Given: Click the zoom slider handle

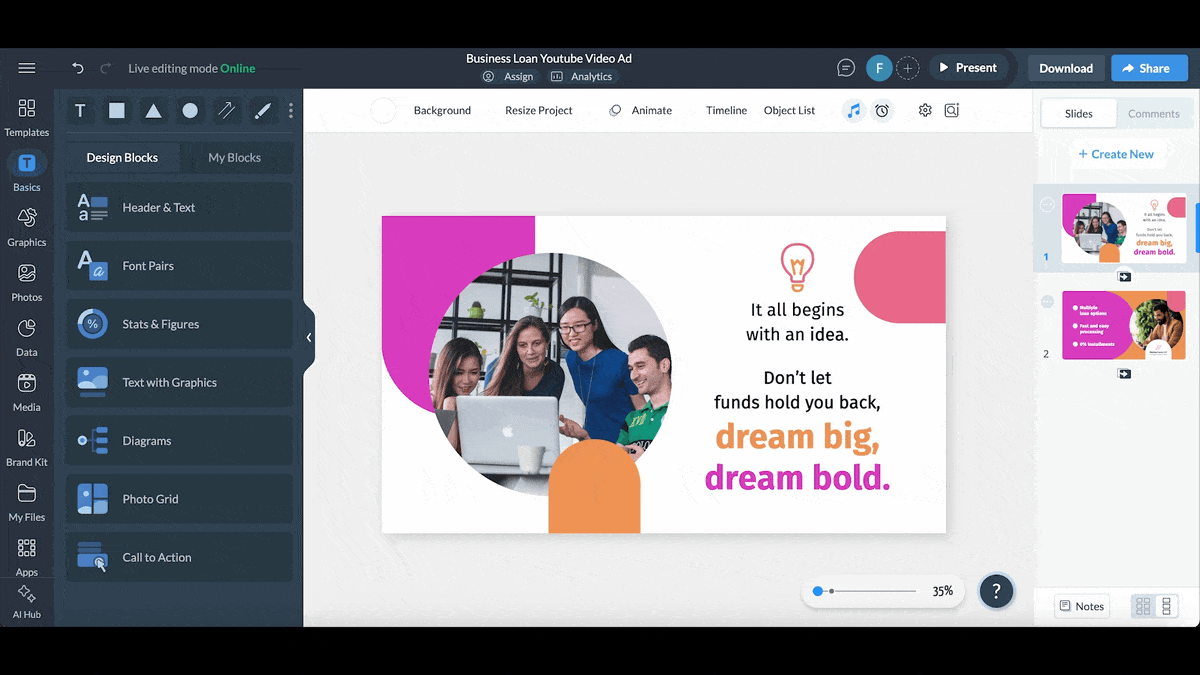Looking at the screenshot, I should (x=818, y=591).
